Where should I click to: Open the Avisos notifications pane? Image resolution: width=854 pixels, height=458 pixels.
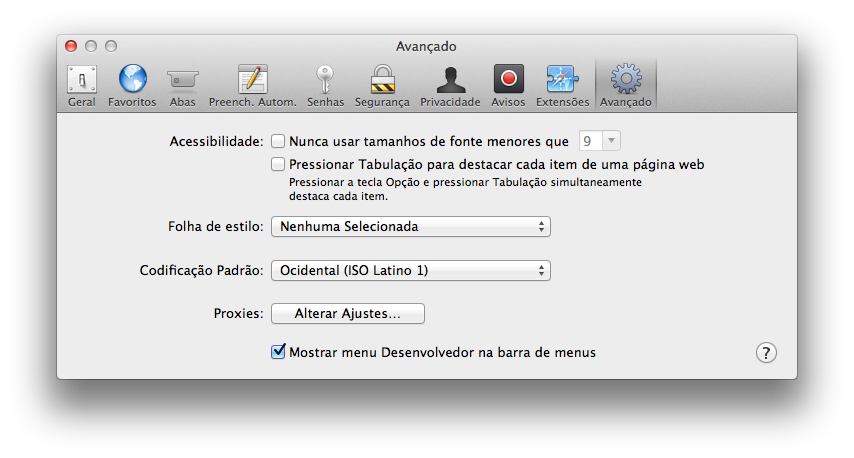tap(508, 86)
